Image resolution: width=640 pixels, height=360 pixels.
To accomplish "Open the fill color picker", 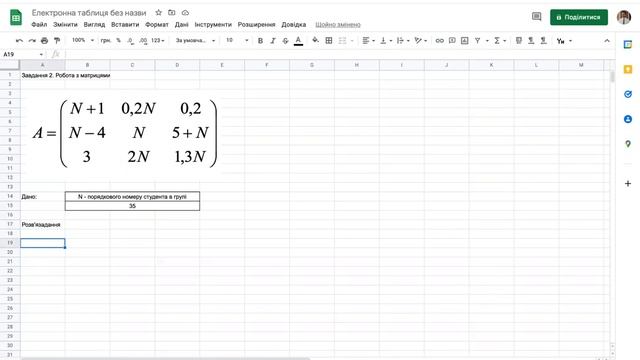I will [x=315, y=40].
